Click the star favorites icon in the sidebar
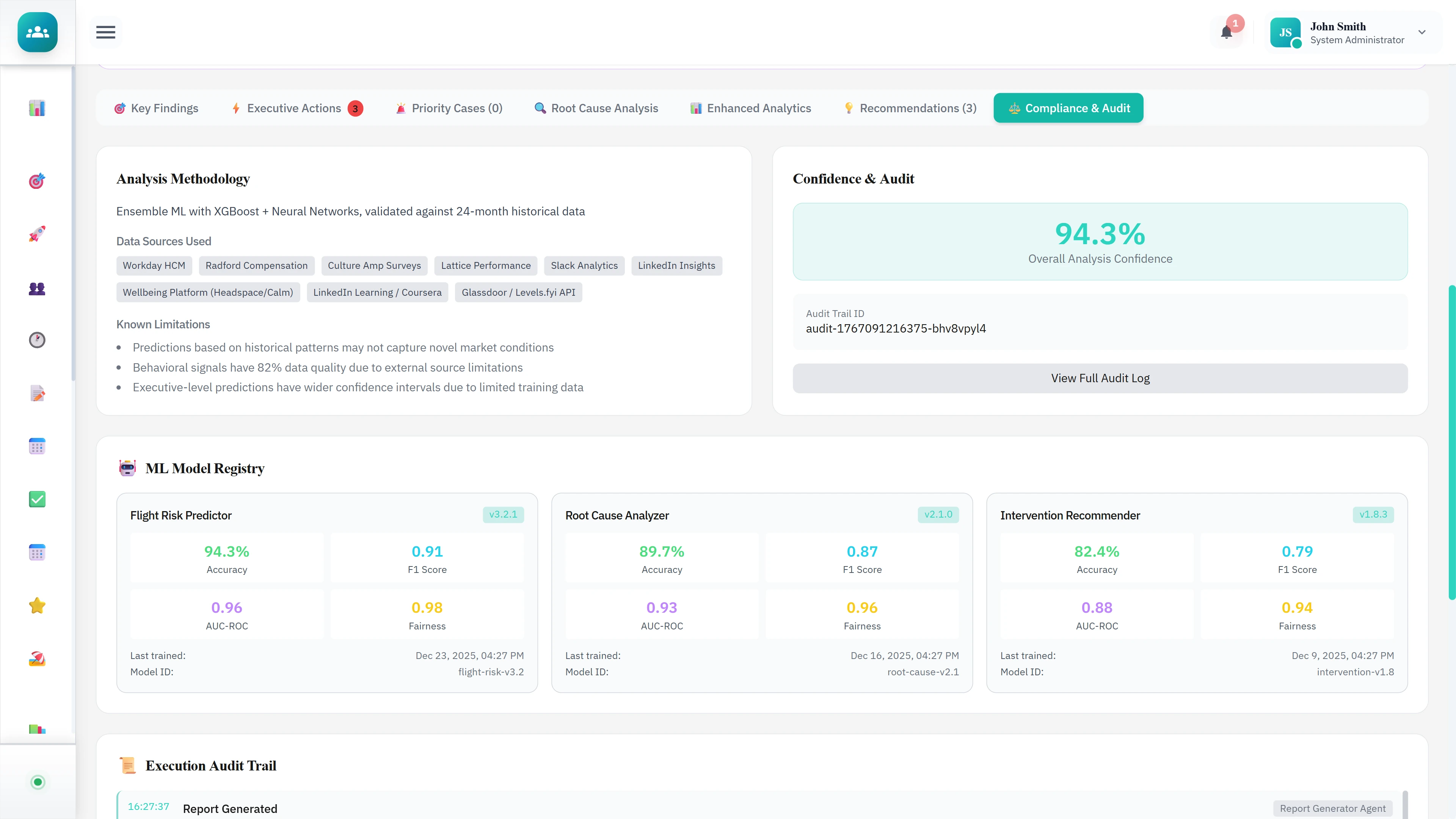 pyautogui.click(x=37, y=605)
